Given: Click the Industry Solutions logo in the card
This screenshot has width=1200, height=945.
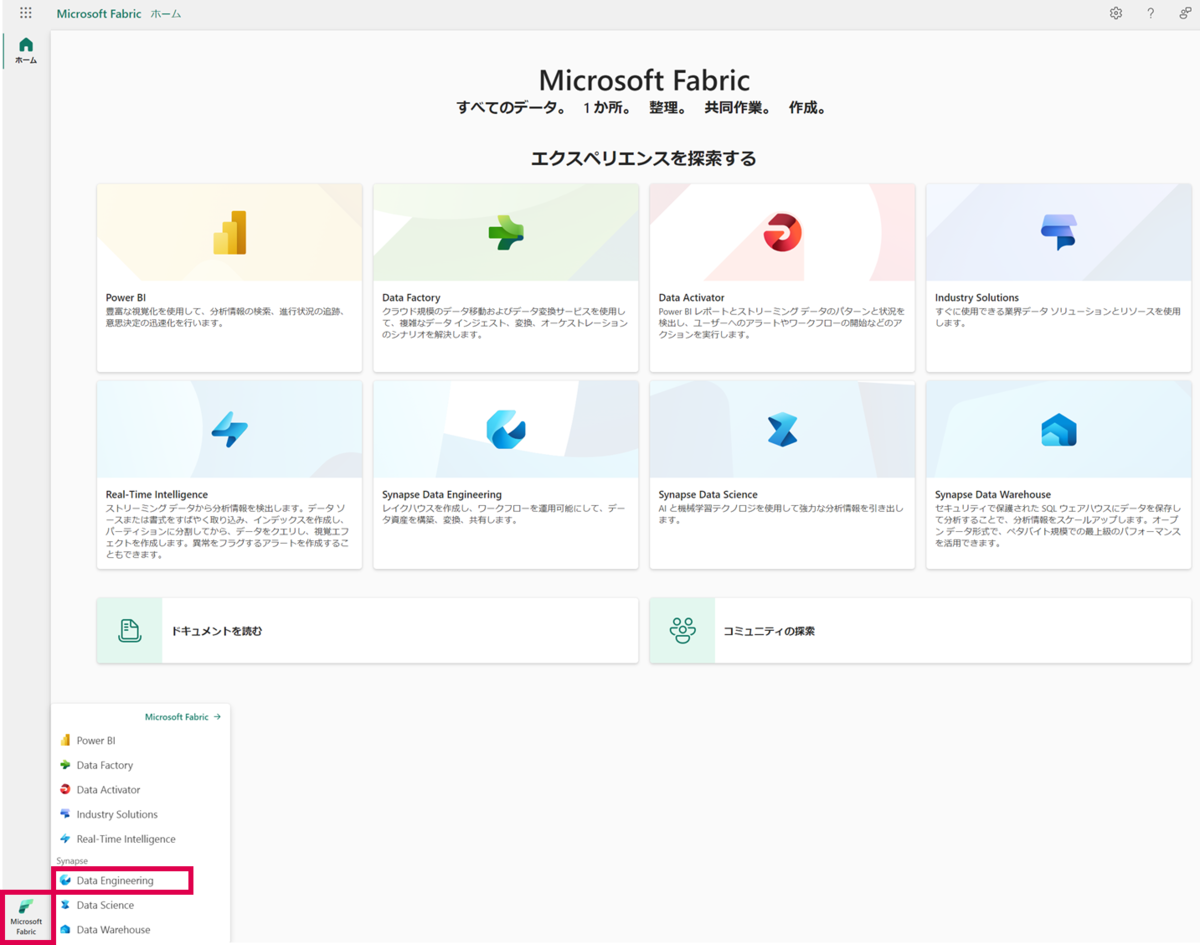Looking at the screenshot, I should coord(1058,232).
